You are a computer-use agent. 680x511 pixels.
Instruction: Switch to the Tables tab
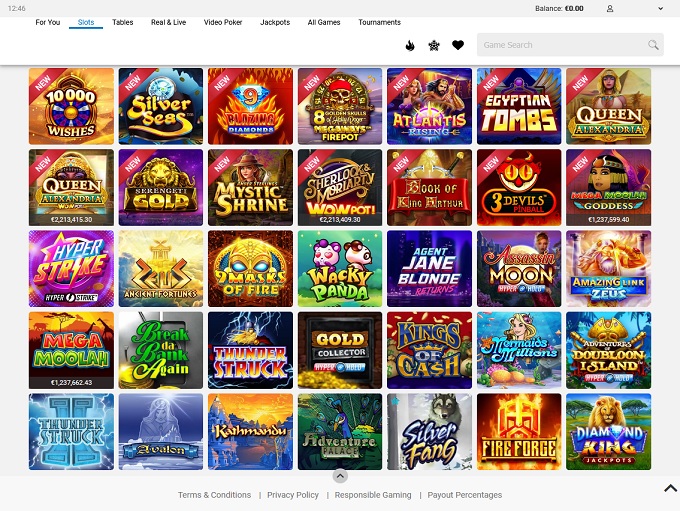pyautogui.click(x=123, y=22)
